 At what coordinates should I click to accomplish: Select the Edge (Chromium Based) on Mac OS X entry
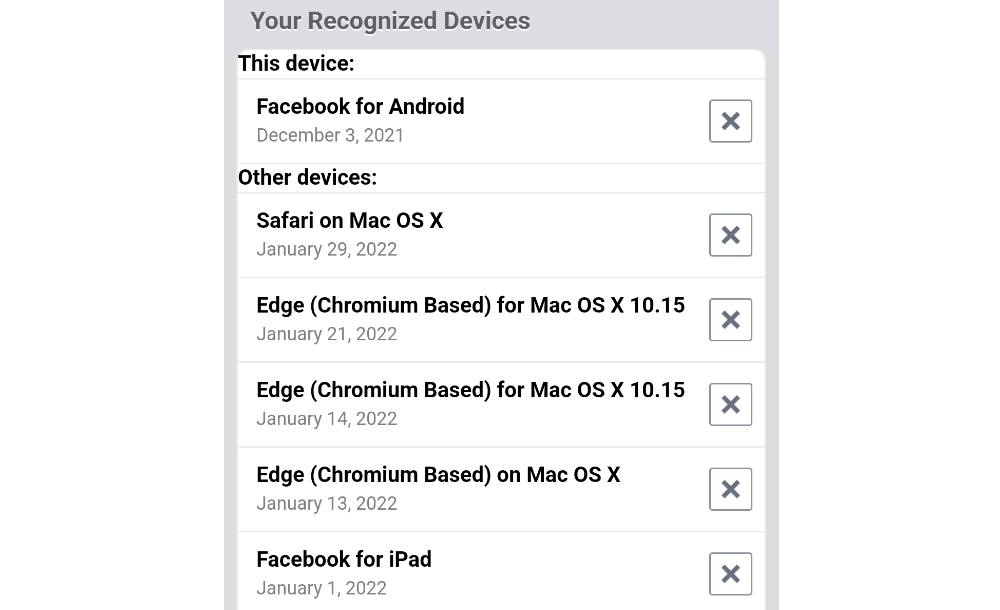[438, 475]
